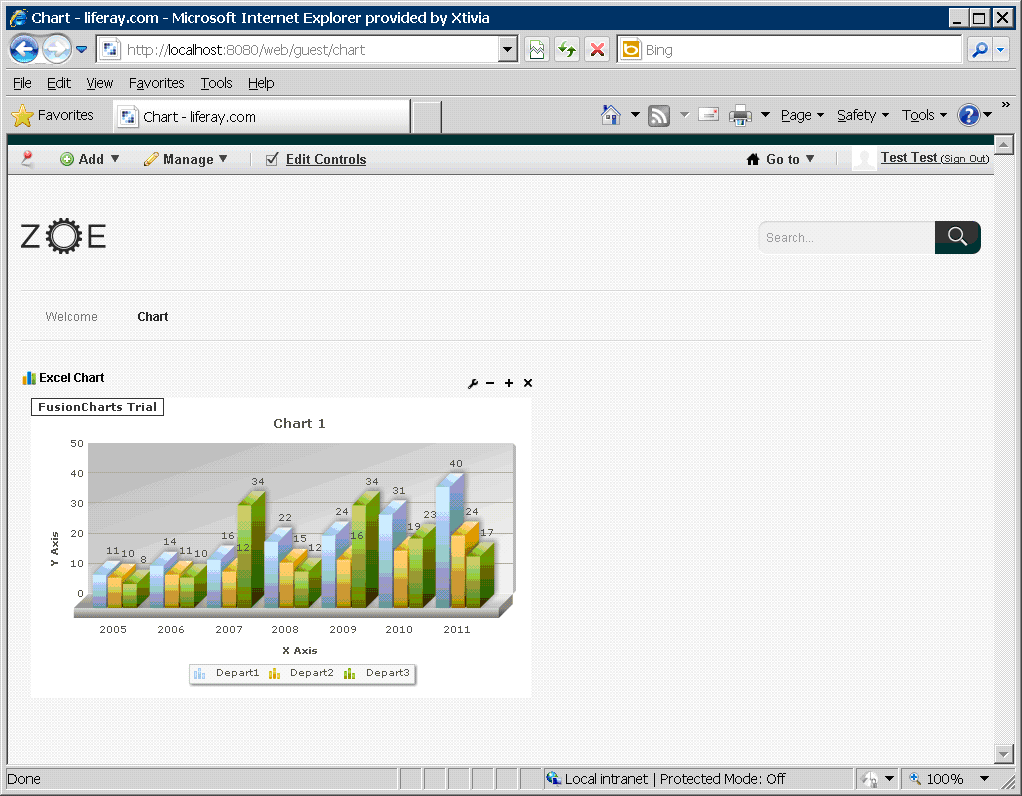Maximize the Excel Chart portlet
The height and width of the screenshot is (796, 1022).
509,383
